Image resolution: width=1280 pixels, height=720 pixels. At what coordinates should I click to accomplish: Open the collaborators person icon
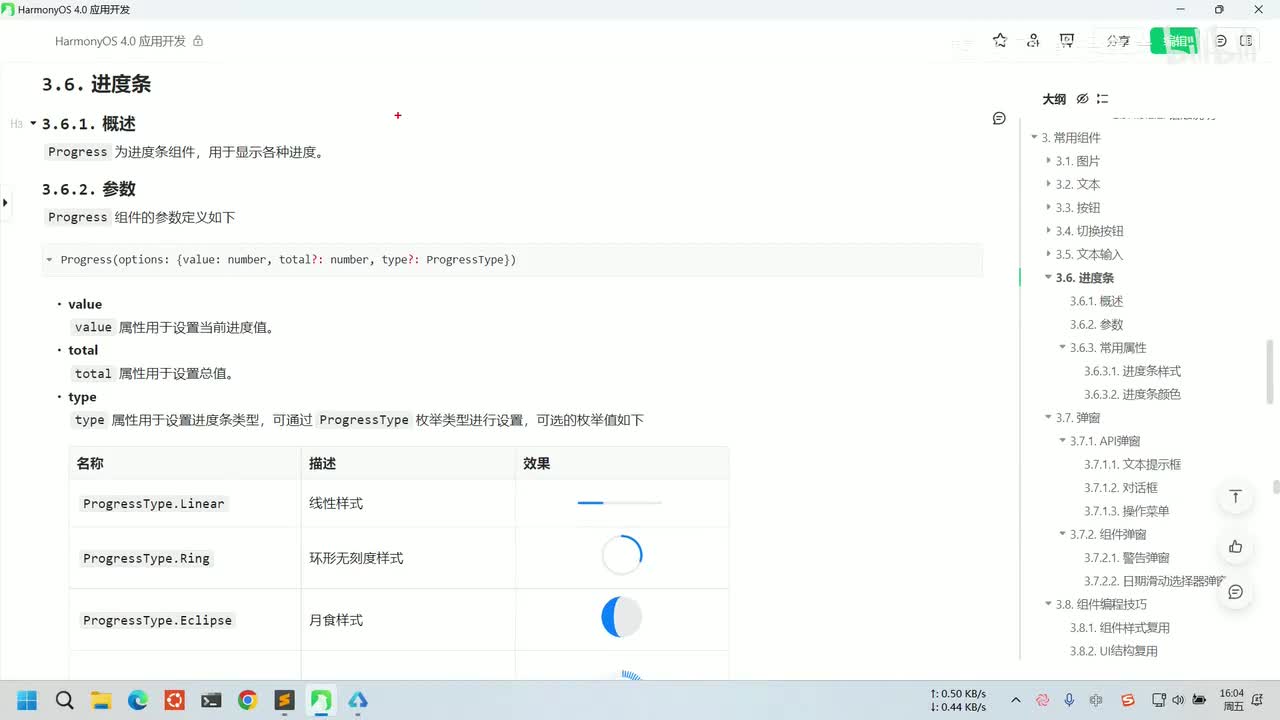point(1033,41)
